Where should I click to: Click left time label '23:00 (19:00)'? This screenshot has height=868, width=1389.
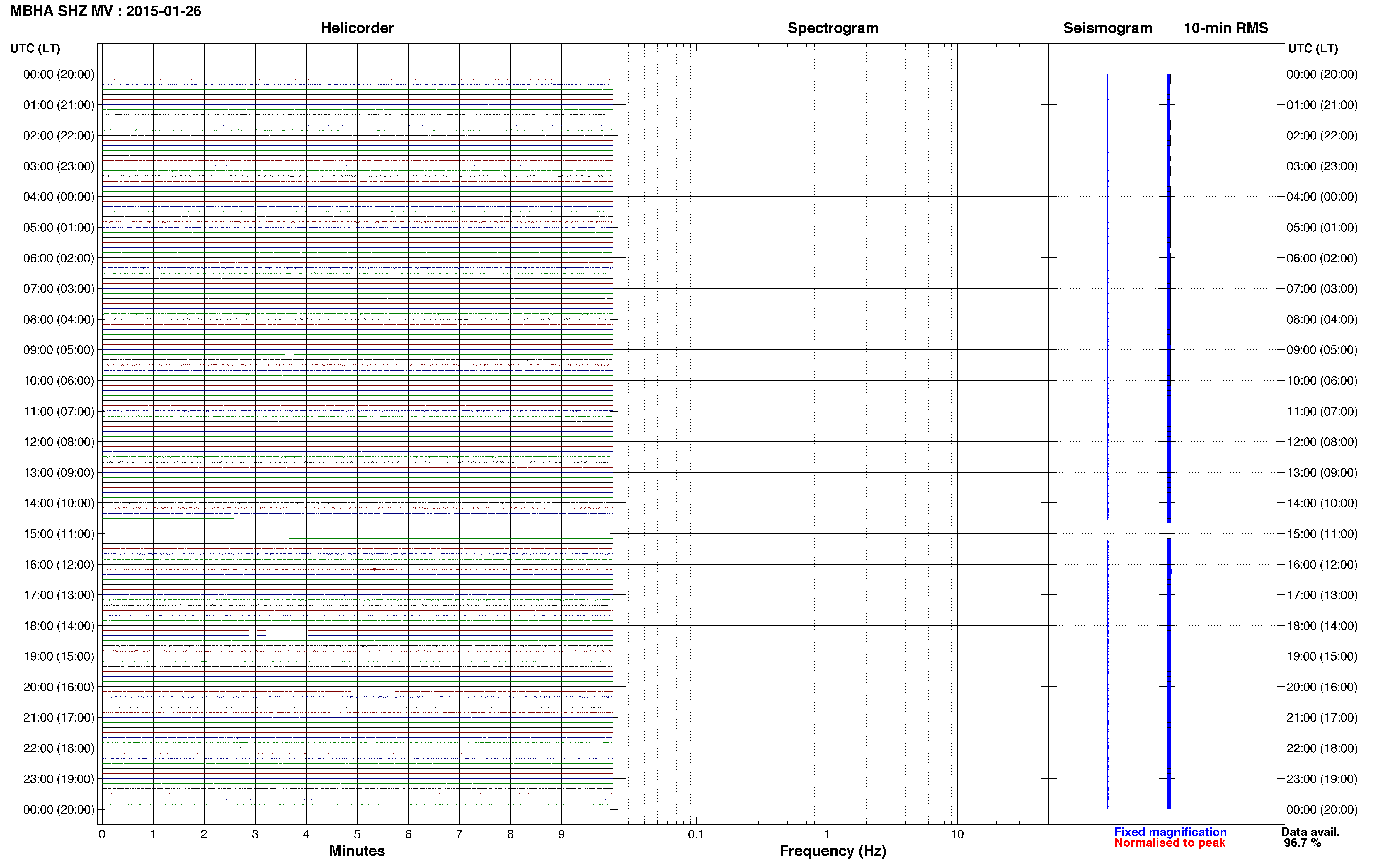[59, 779]
